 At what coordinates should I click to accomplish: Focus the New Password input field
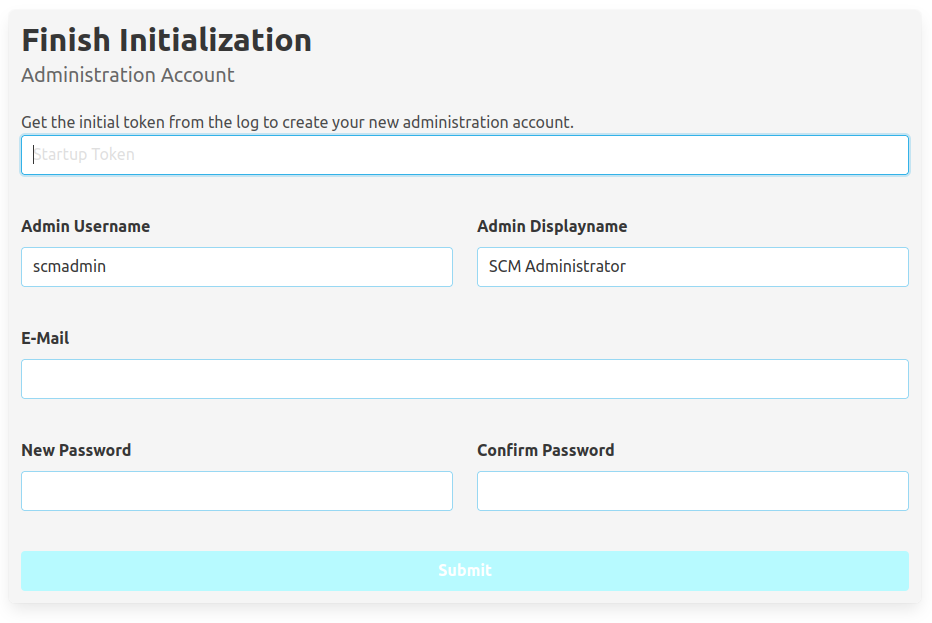click(x=236, y=491)
